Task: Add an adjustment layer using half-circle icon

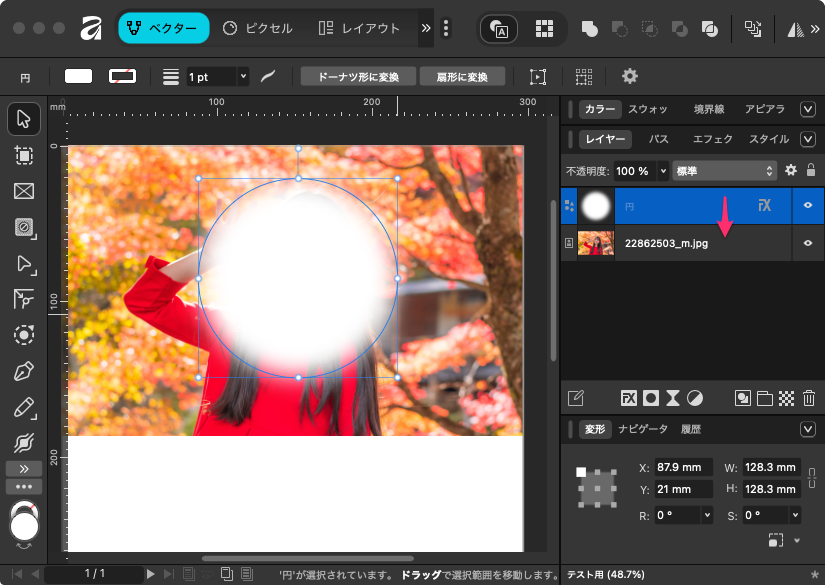Action: (x=695, y=398)
